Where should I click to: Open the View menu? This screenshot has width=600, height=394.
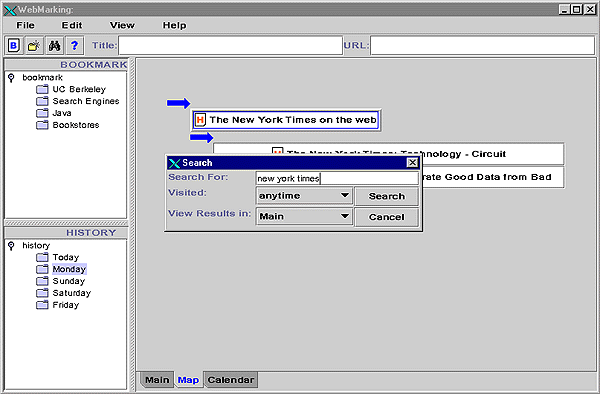[x=122, y=25]
